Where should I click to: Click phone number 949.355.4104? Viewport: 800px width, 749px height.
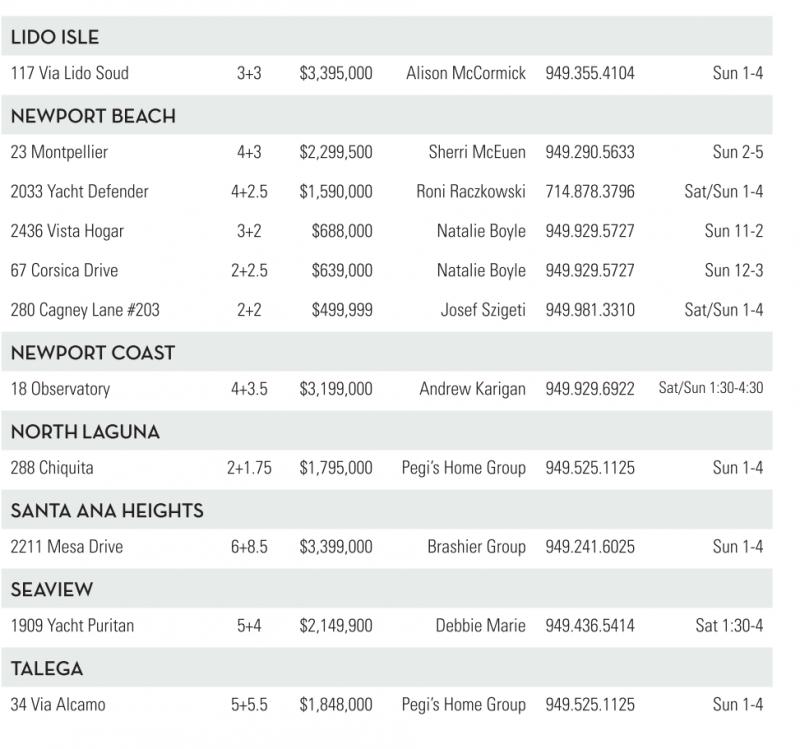[589, 73]
